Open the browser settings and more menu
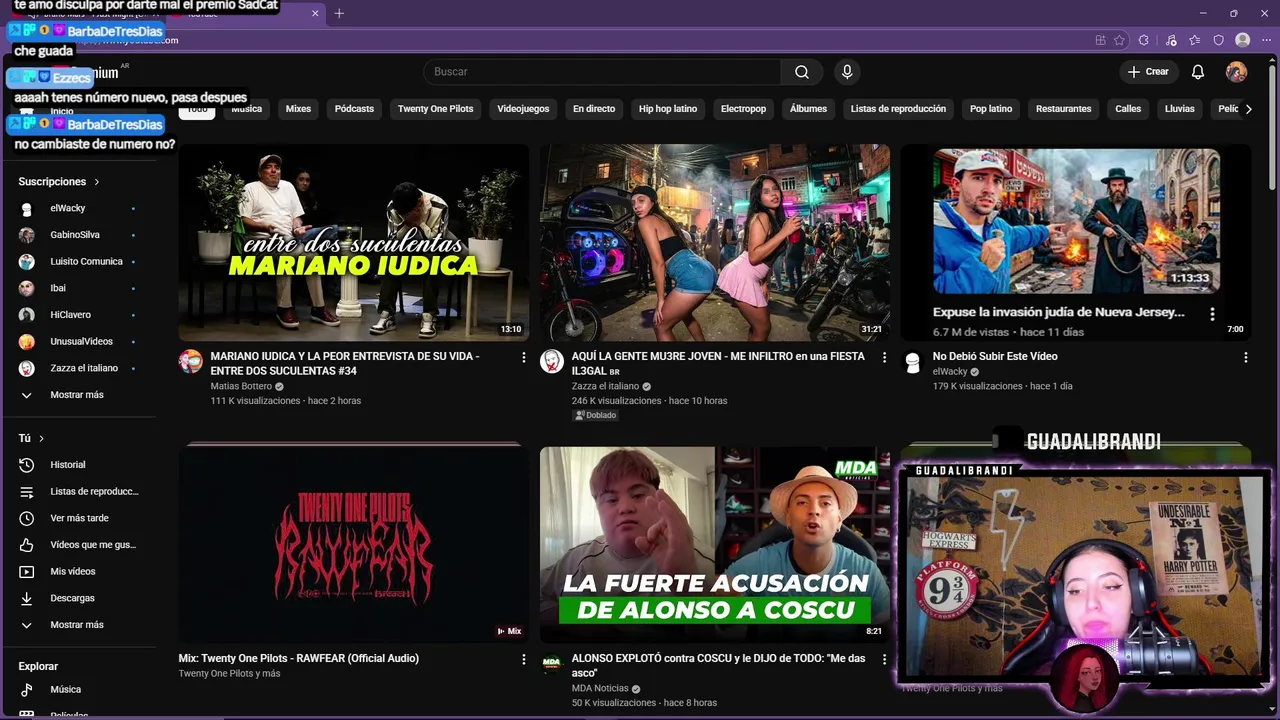 click(x=1265, y=40)
